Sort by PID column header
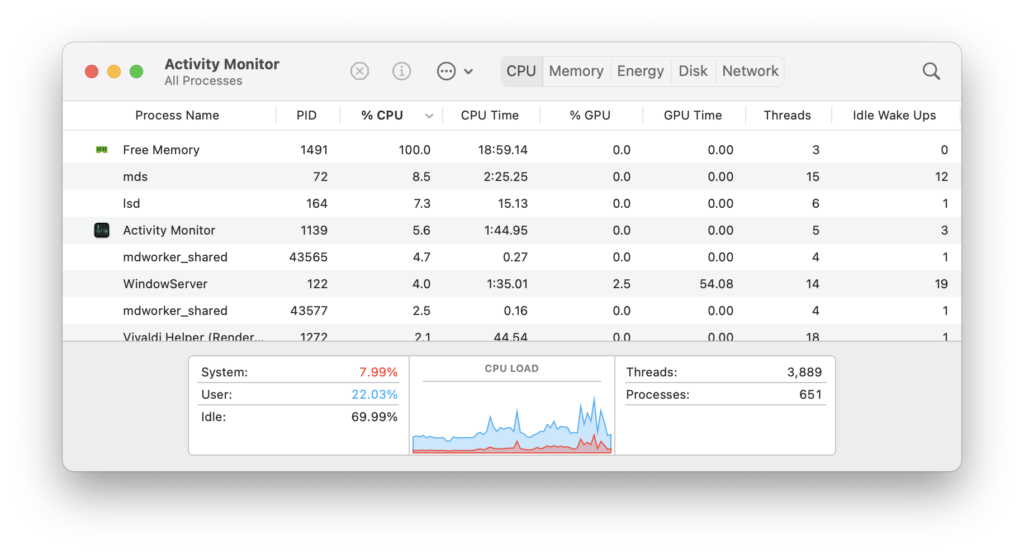The image size is (1024, 554). (306, 115)
